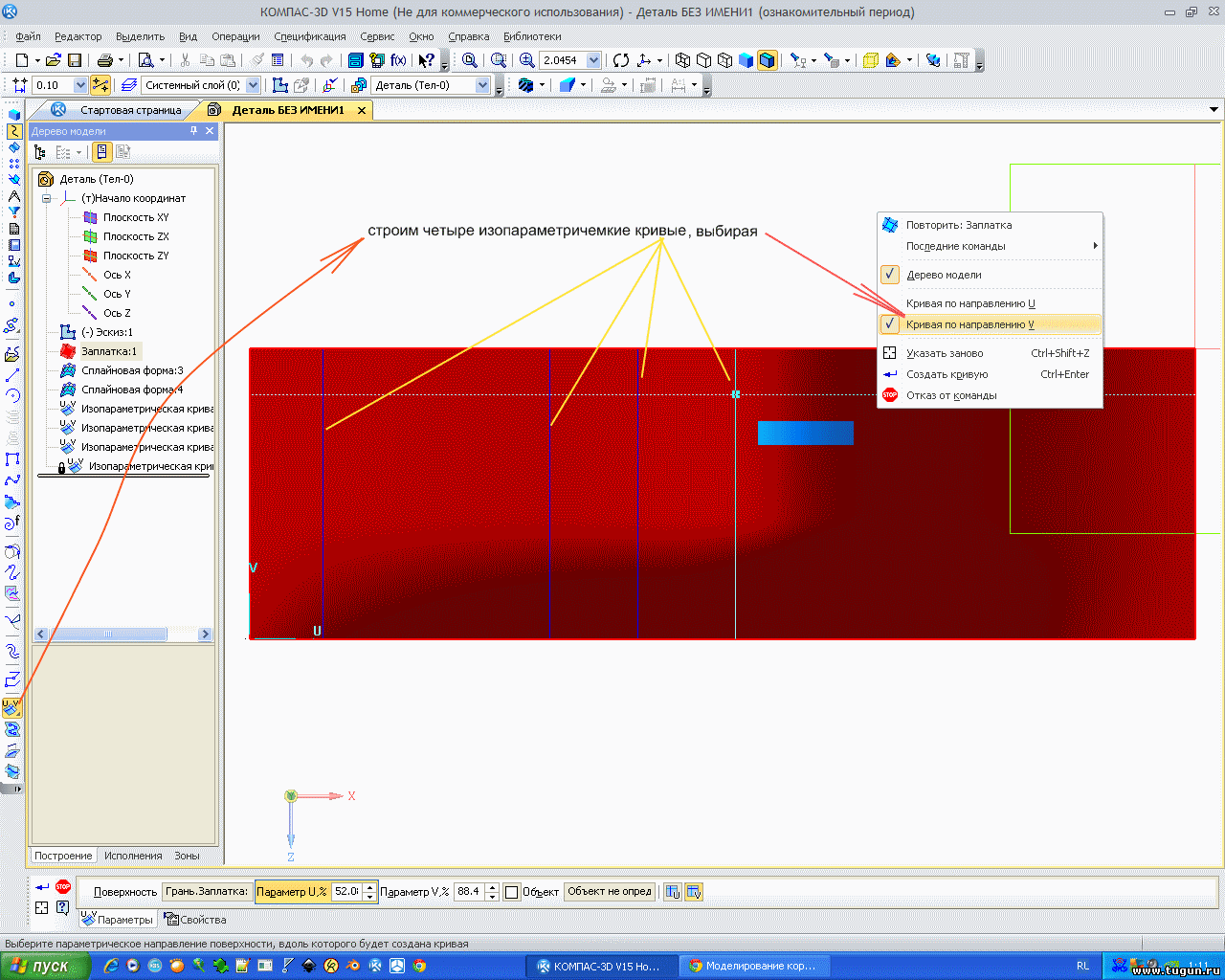Click Указать заново in context menu
This screenshot has width=1225, height=980.
[990, 353]
